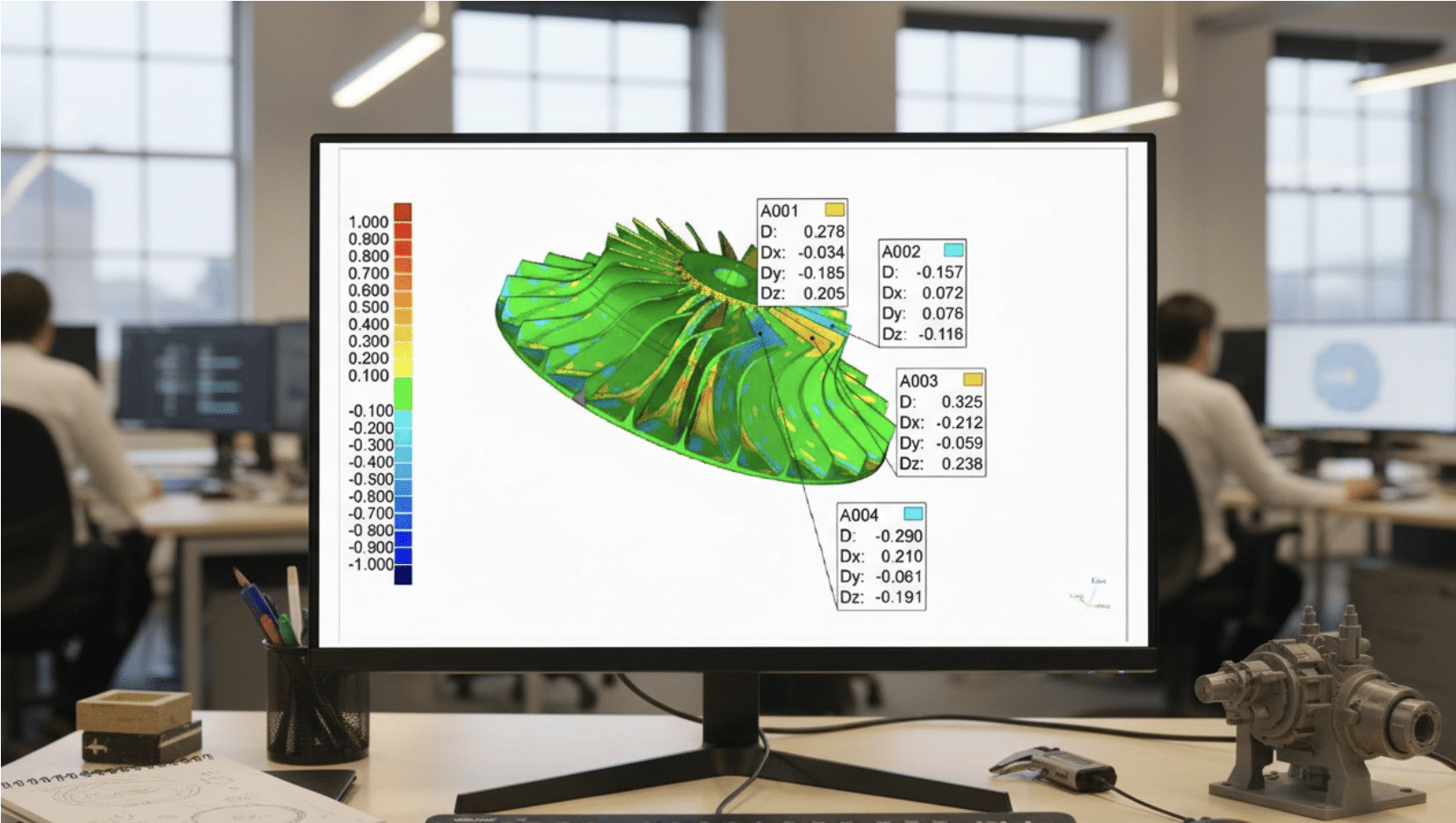
Task: Click the Dz value 0.205 in A001
Action: click(x=824, y=294)
